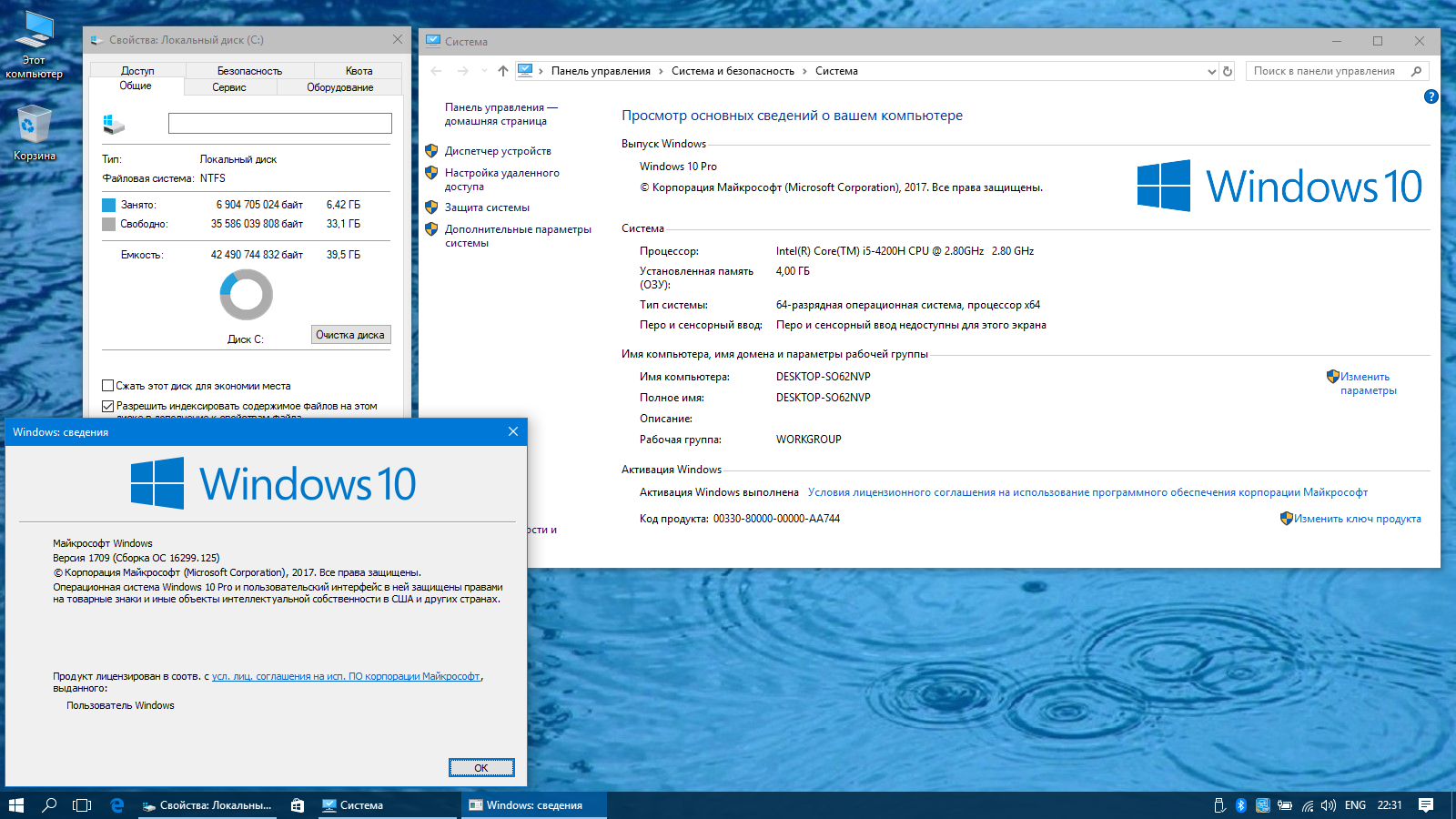
Task: Enable 'Сжать этот диск' checkbox
Action: pos(108,386)
